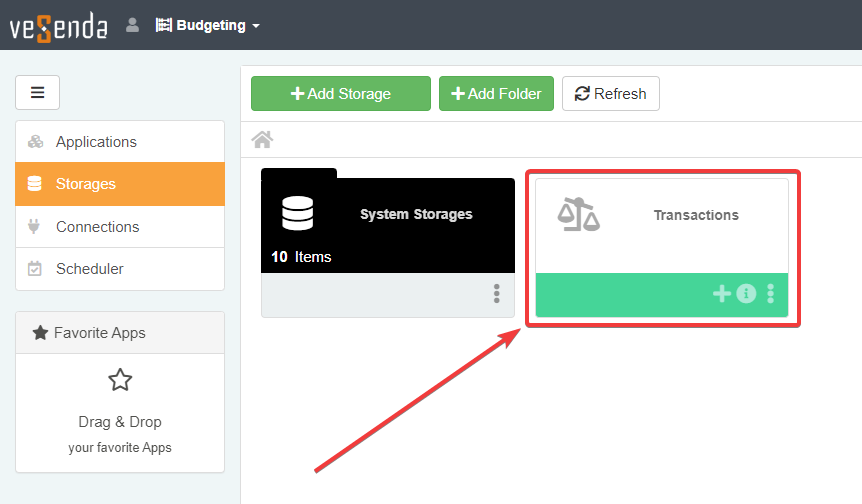Image resolution: width=862 pixels, height=504 pixels.
Task: Select Storages in the sidebar
Action: [x=86, y=184]
